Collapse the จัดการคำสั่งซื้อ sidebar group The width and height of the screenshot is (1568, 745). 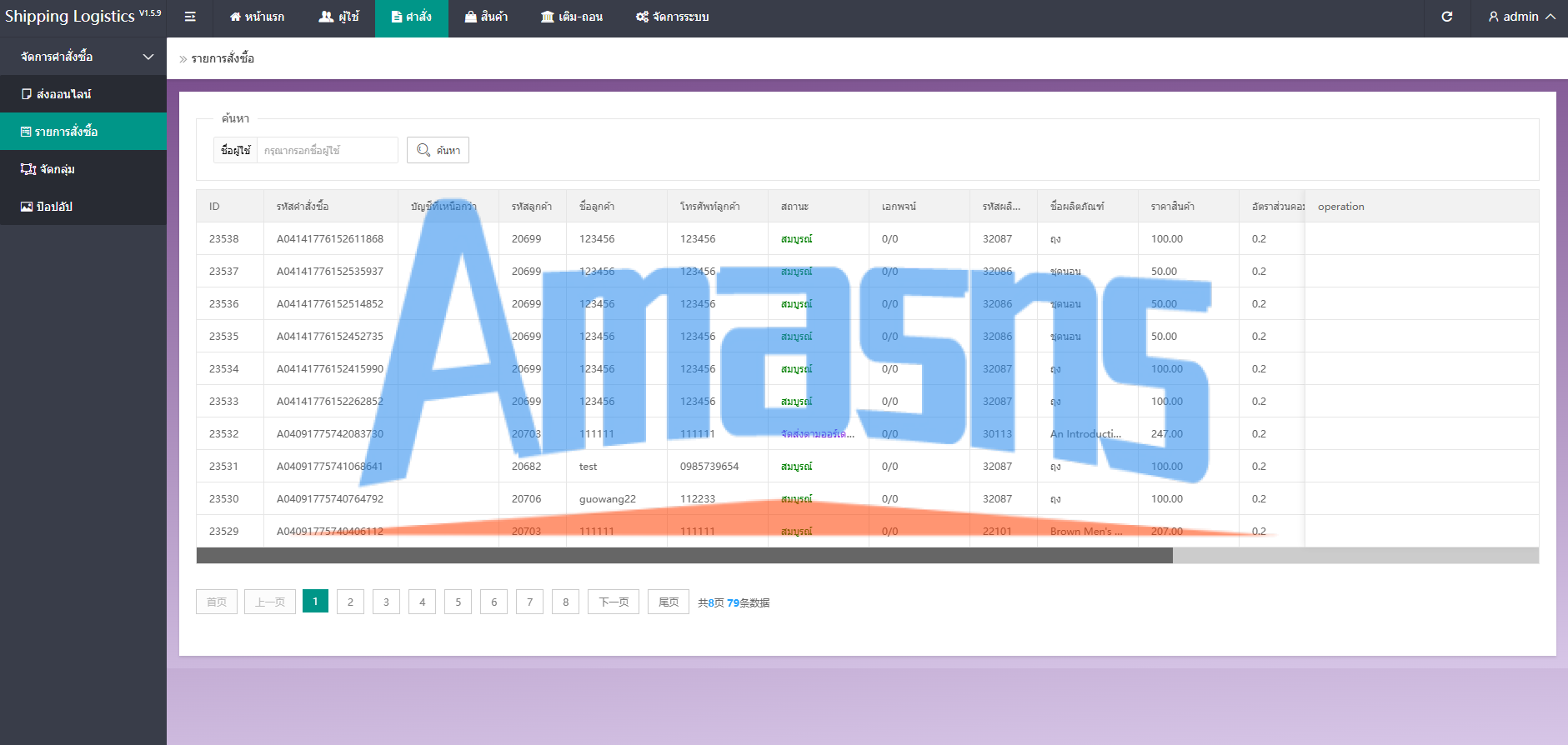[x=83, y=57]
